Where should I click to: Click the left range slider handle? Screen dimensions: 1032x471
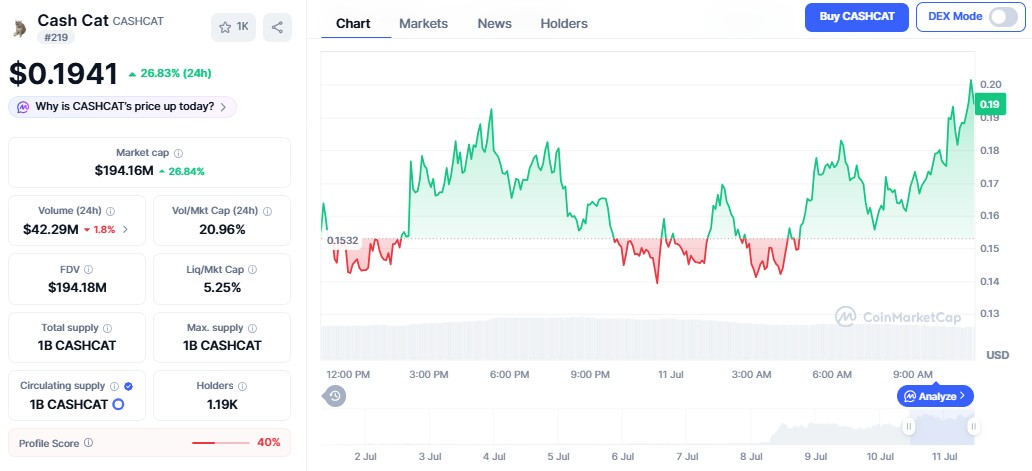tap(909, 426)
